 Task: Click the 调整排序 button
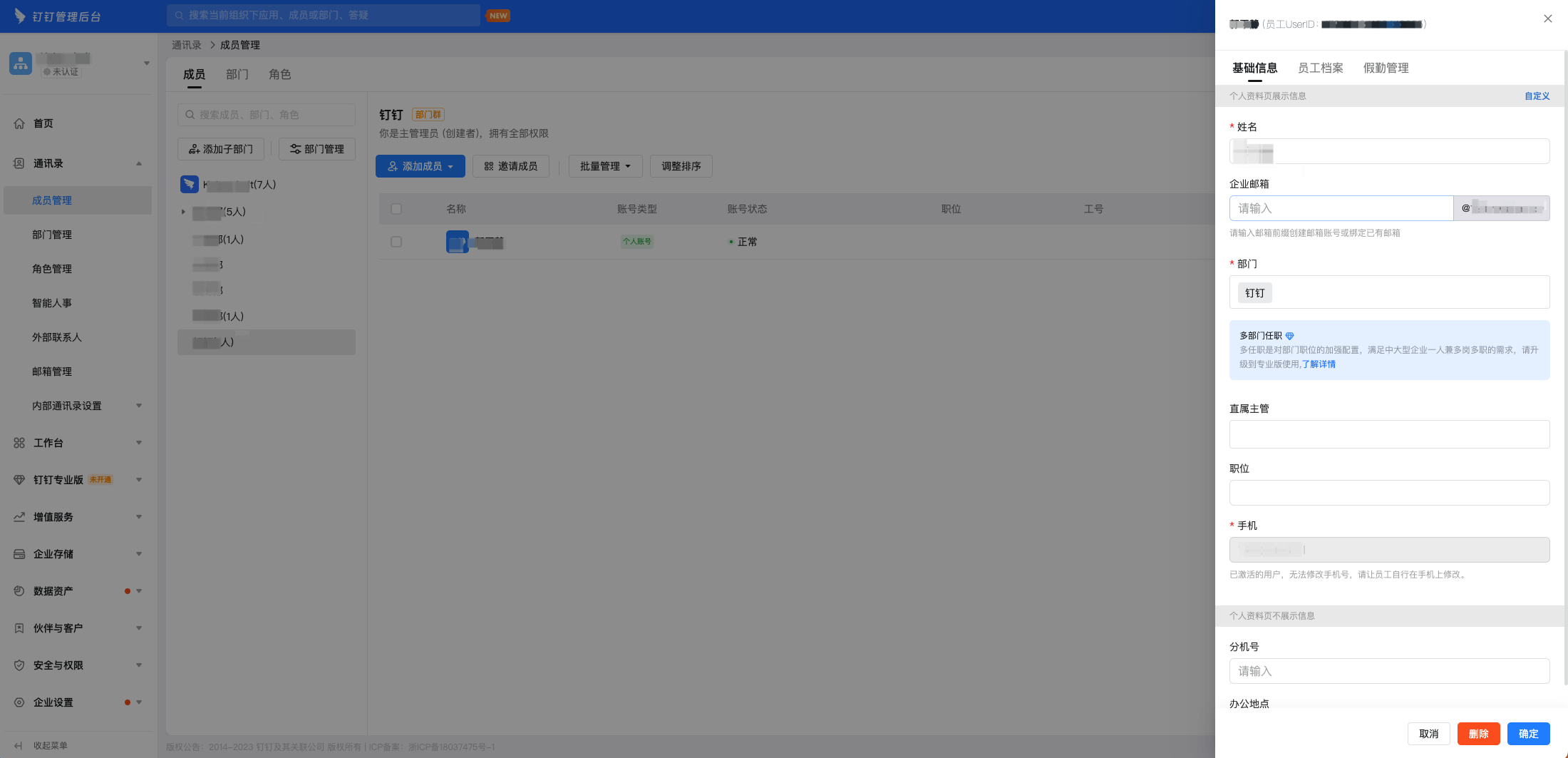click(681, 166)
